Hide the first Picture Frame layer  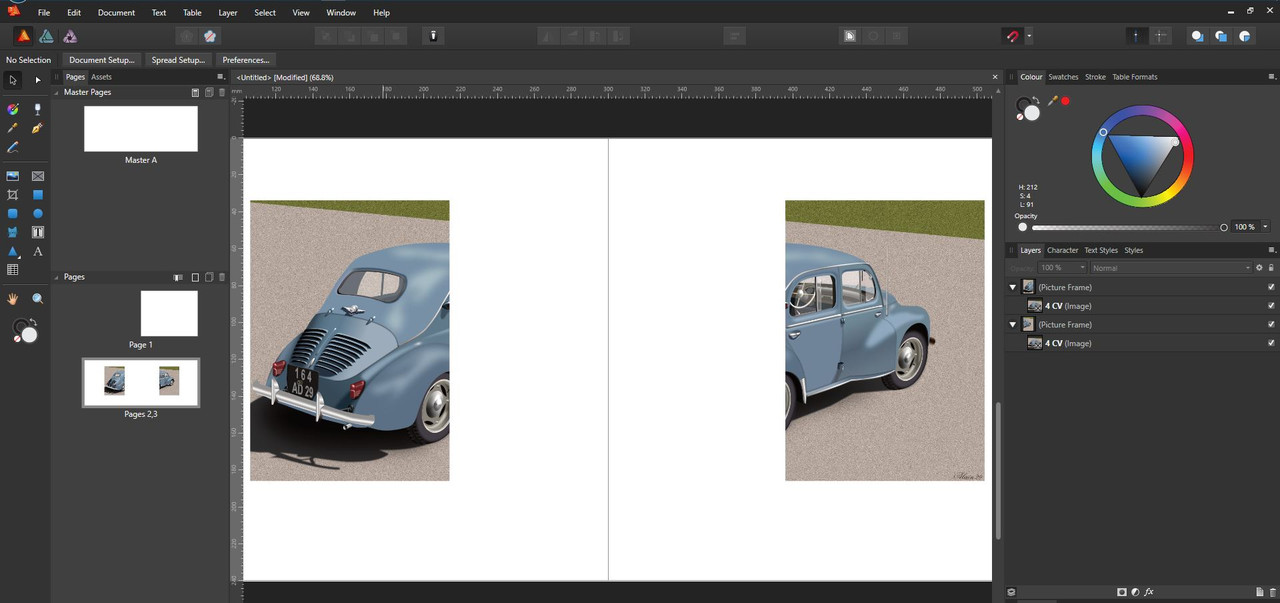pyautogui.click(x=1271, y=287)
